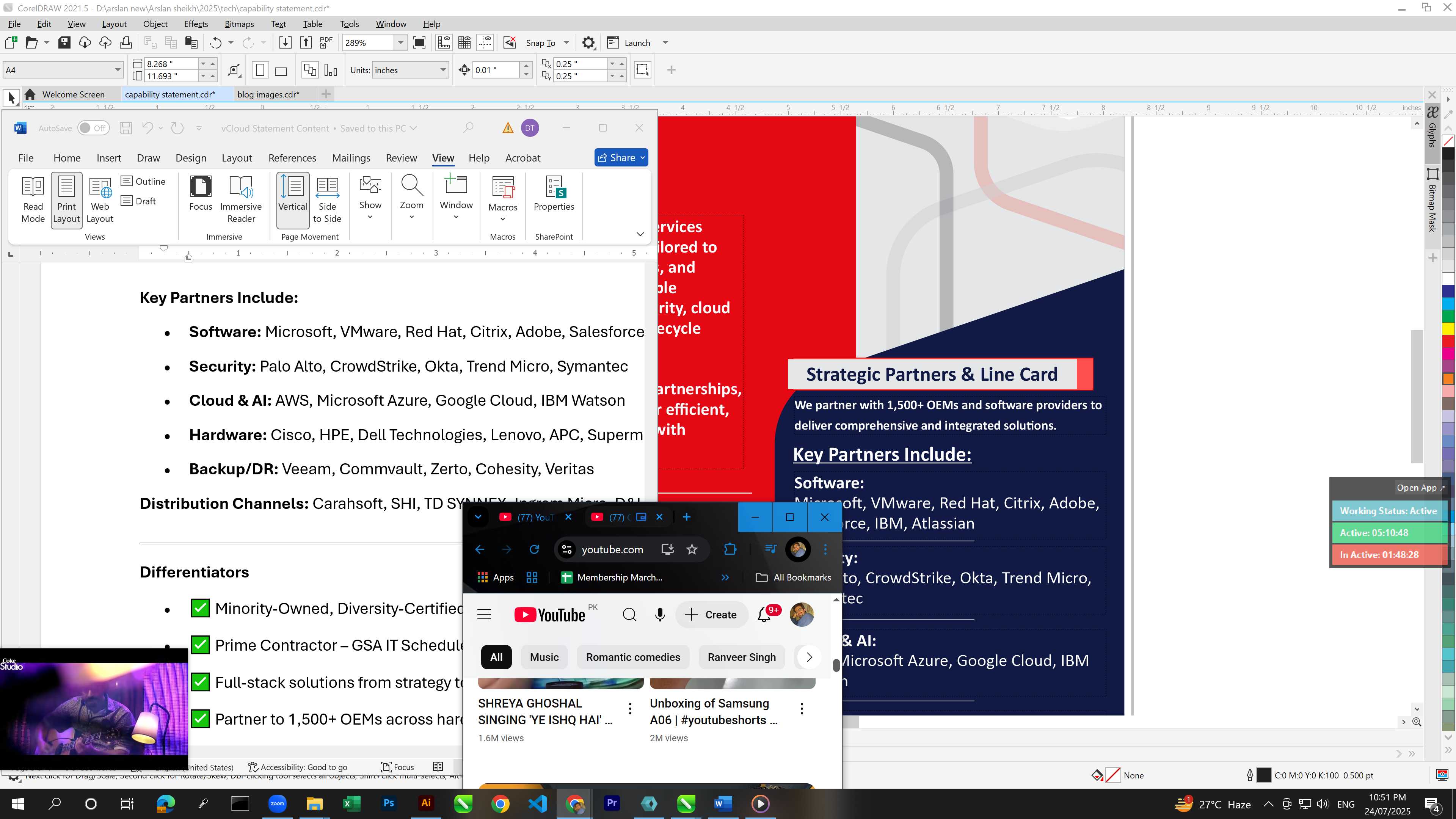Click YouTube voice search microphone

660,614
